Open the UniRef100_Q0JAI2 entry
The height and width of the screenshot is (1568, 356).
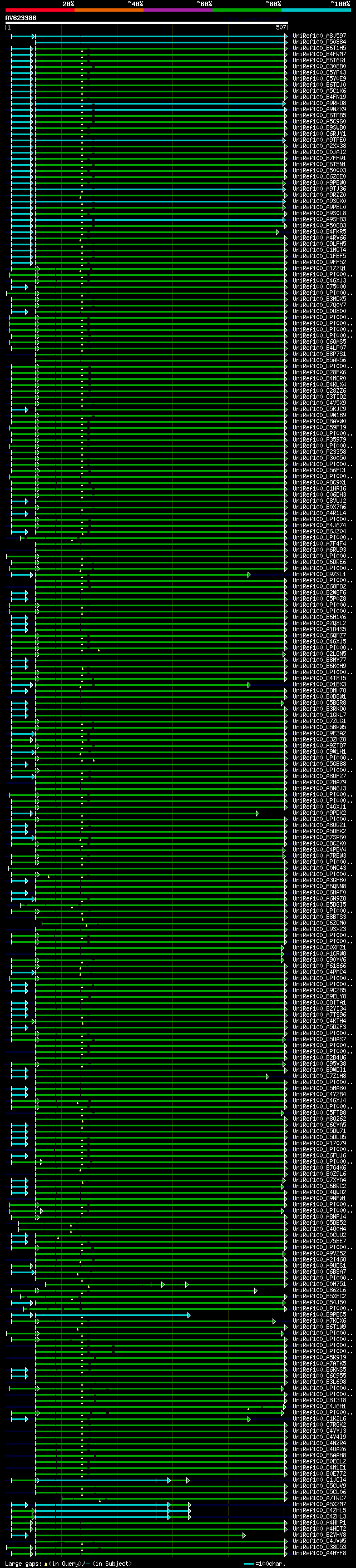(x=319, y=152)
